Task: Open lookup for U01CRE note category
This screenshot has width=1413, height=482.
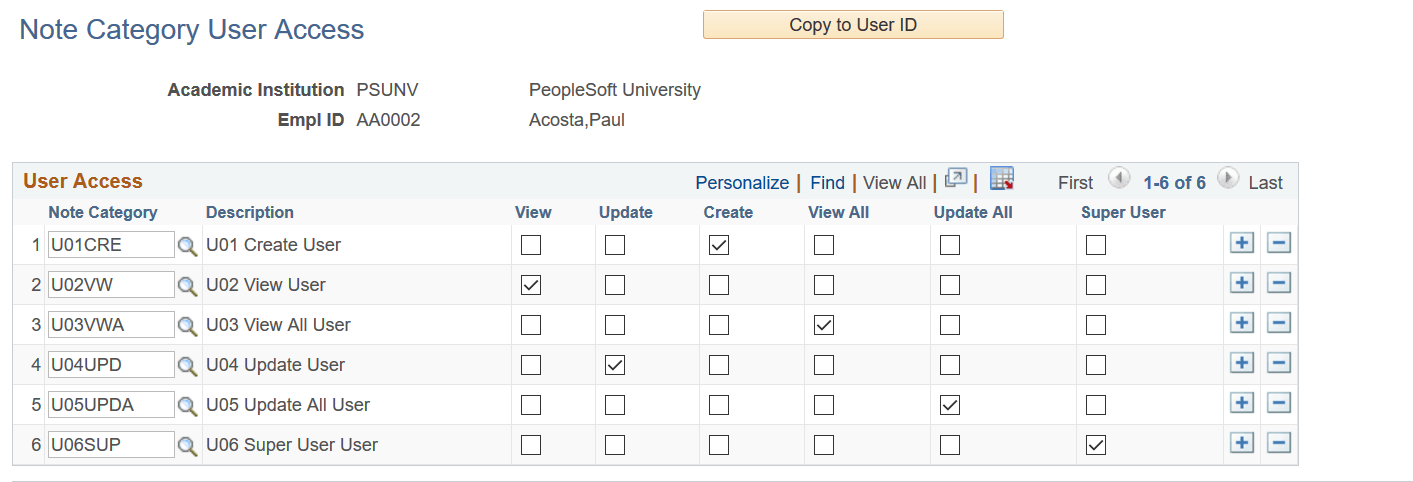Action: (188, 246)
